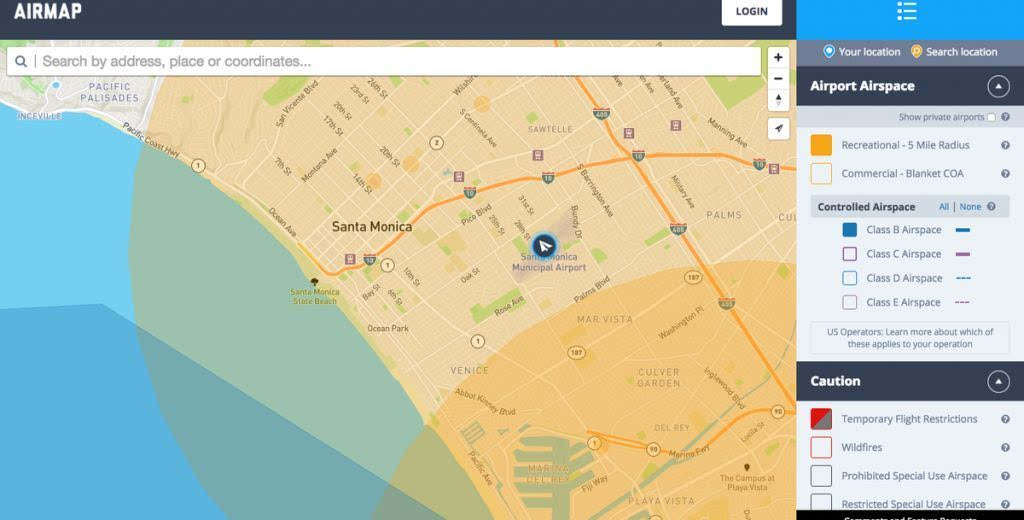Toggle Class B Airspace checkbox
Screen dimensions: 1024x520
[849, 230]
